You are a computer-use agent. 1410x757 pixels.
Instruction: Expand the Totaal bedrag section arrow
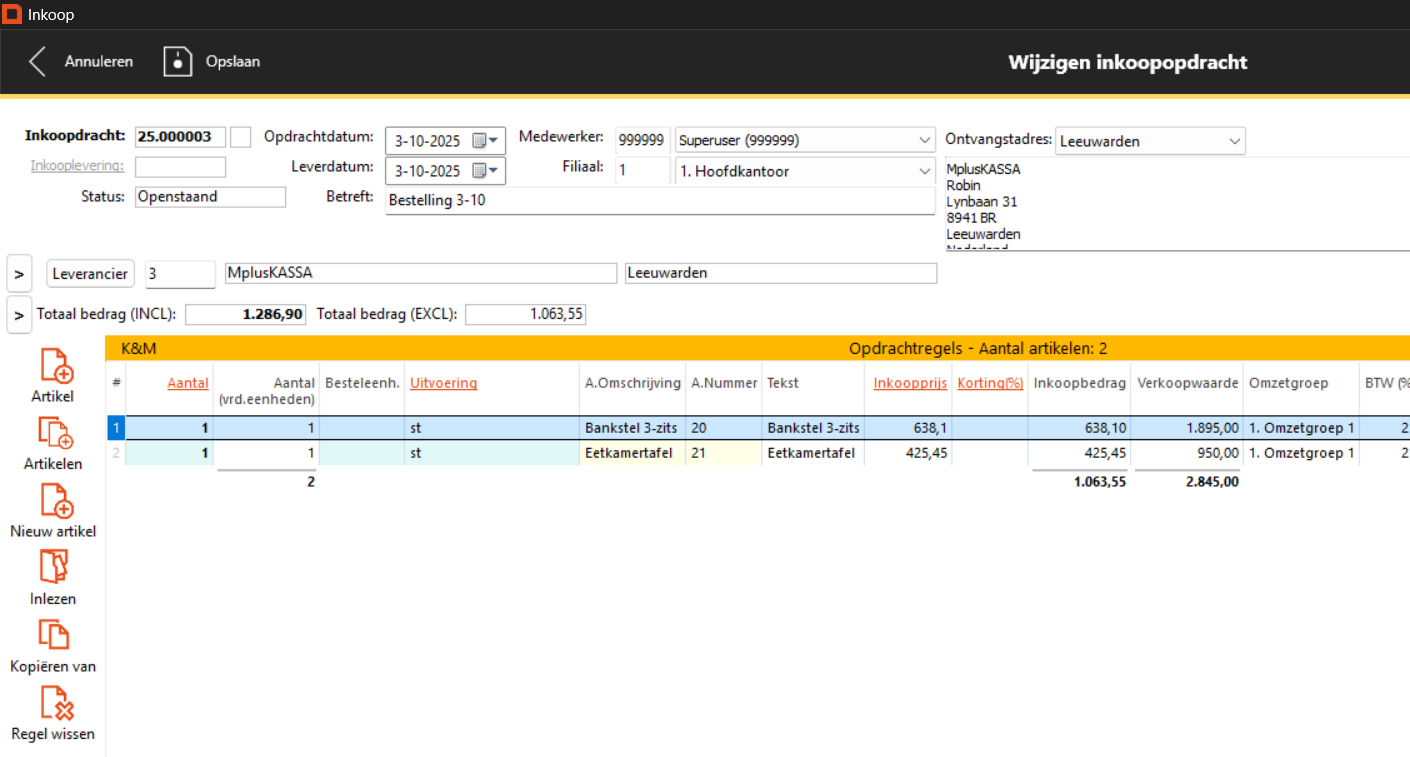pyautogui.click(x=19, y=314)
